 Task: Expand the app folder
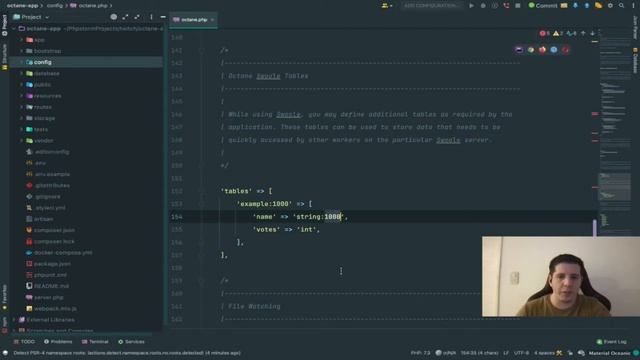[x=21, y=40]
